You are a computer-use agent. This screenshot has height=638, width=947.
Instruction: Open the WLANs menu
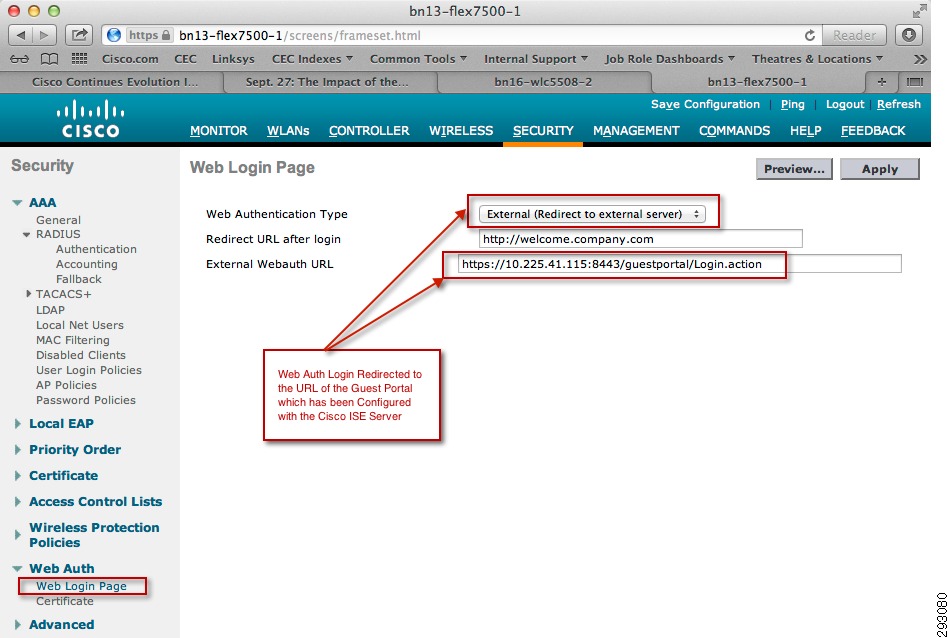point(288,130)
